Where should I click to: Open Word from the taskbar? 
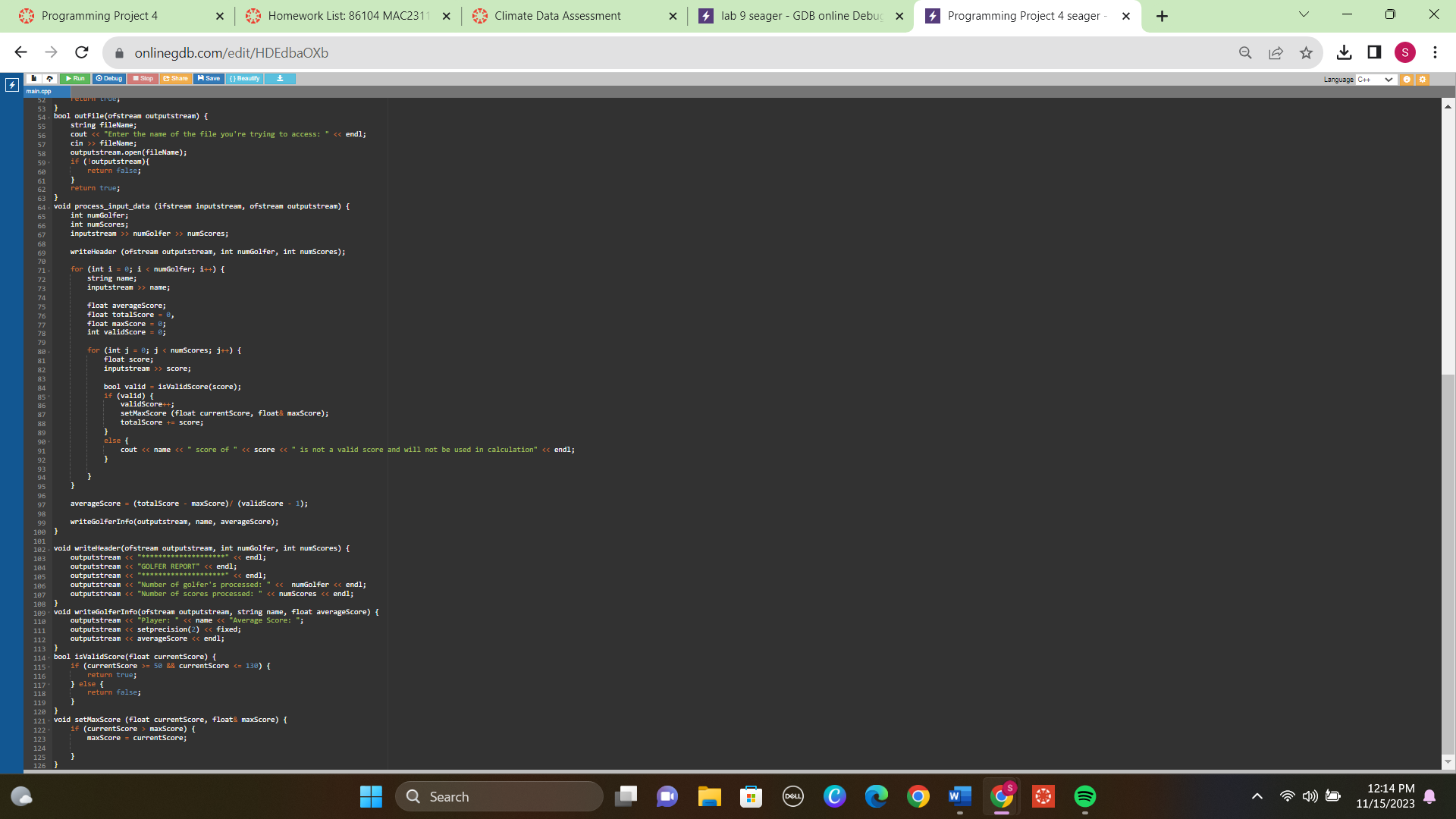tap(959, 796)
